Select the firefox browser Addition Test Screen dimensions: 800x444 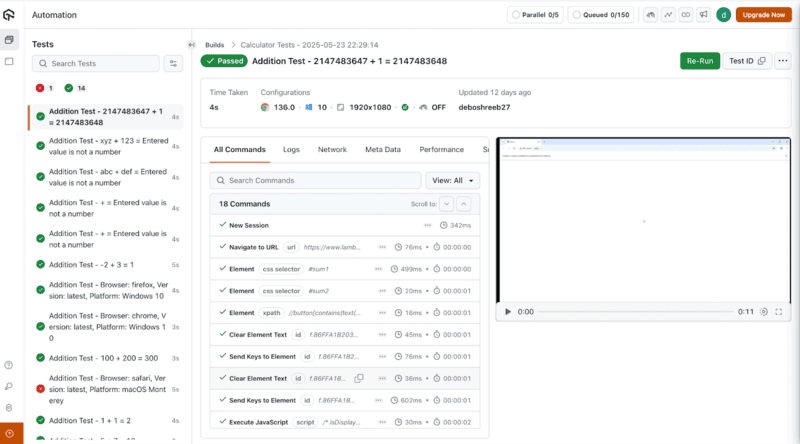click(x=106, y=290)
